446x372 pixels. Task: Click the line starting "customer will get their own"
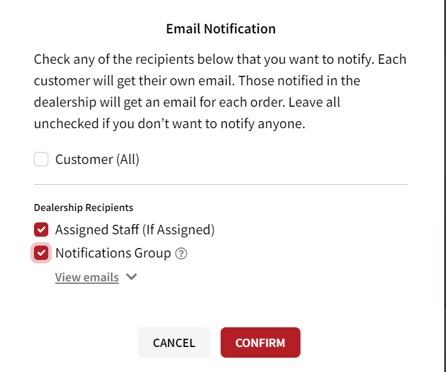(x=197, y=81)
